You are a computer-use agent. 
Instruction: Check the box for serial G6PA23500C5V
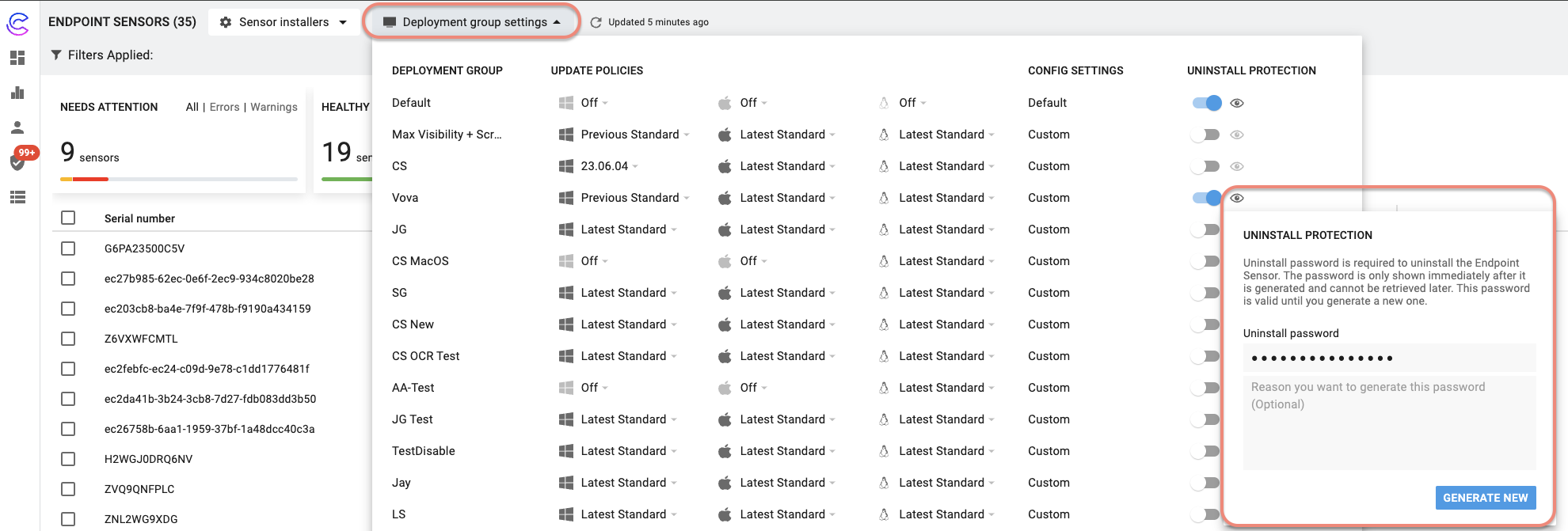coord(68,248)
